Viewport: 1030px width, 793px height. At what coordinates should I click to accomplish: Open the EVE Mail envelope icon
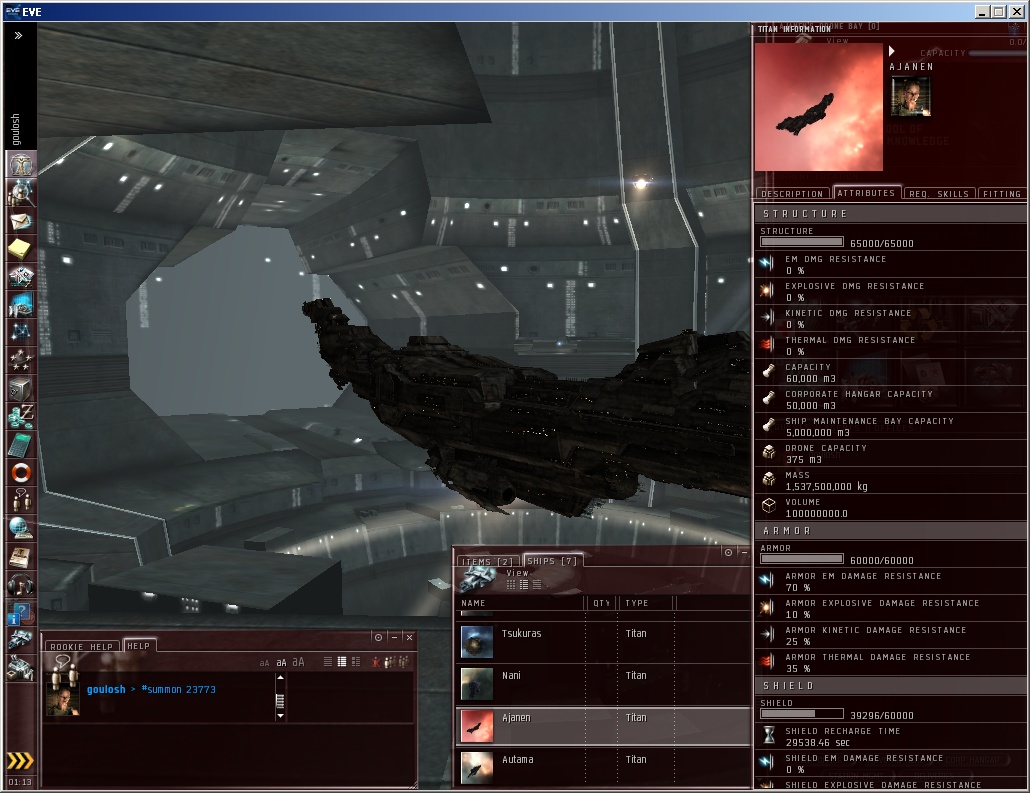[x=20, y=221]
